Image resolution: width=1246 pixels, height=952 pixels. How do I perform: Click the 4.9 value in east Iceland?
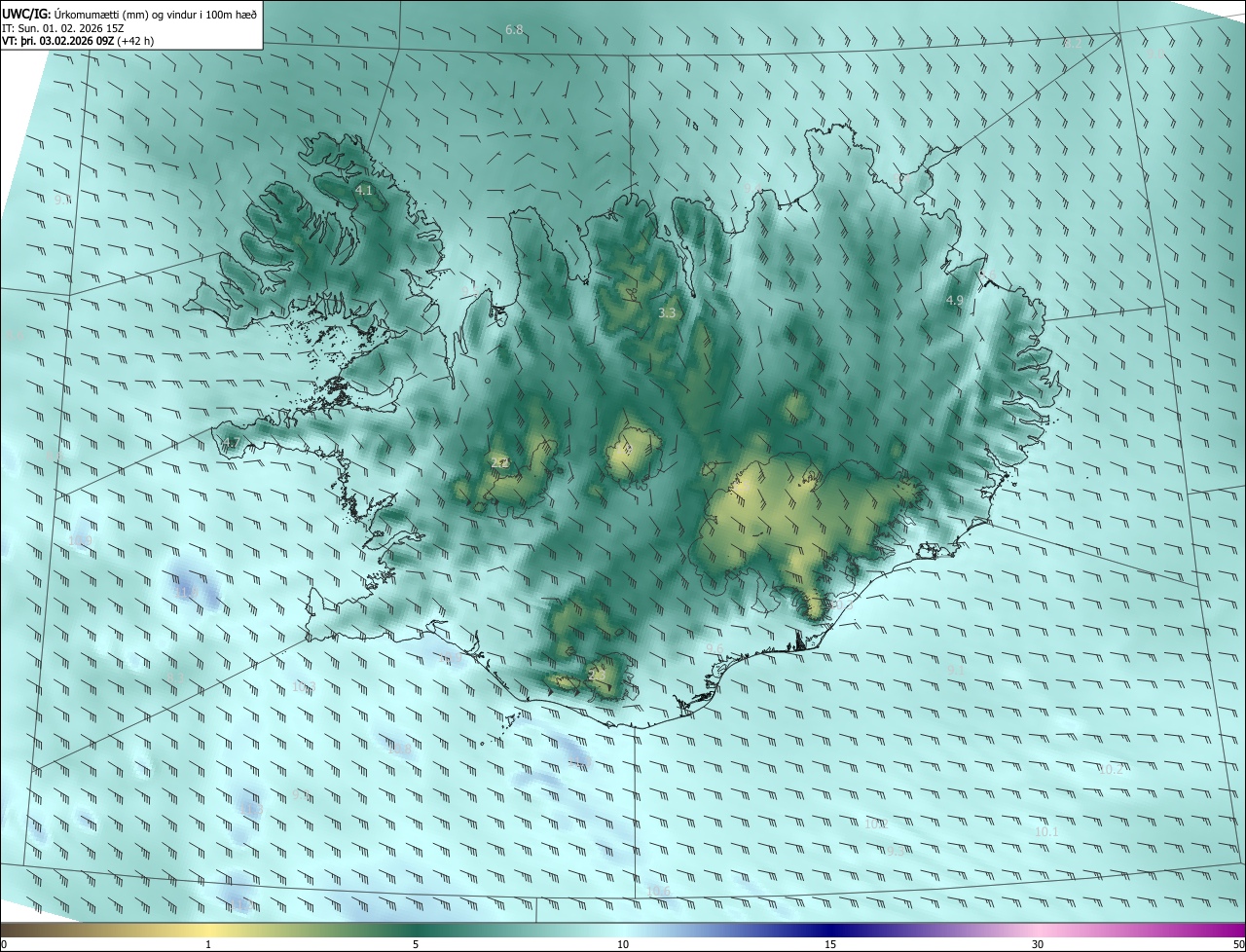pyautogui.click(x=954, y=301)
